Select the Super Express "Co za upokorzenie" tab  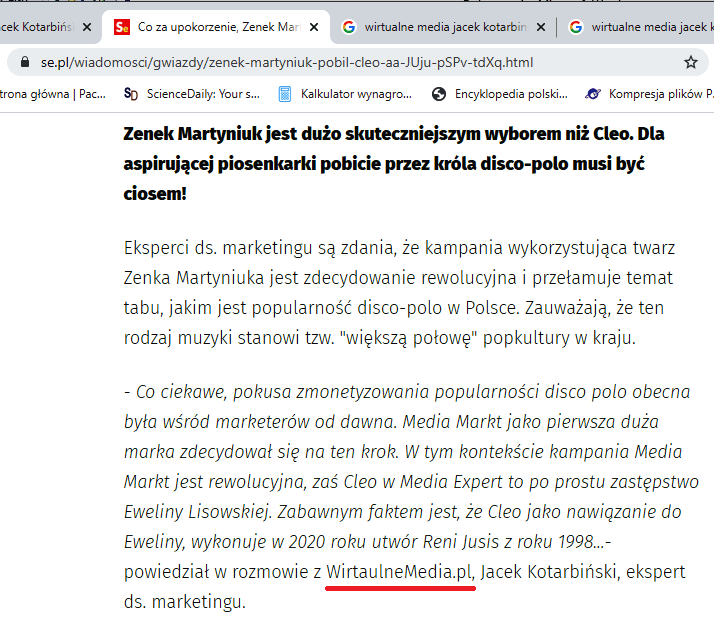[x=216, y=27]
